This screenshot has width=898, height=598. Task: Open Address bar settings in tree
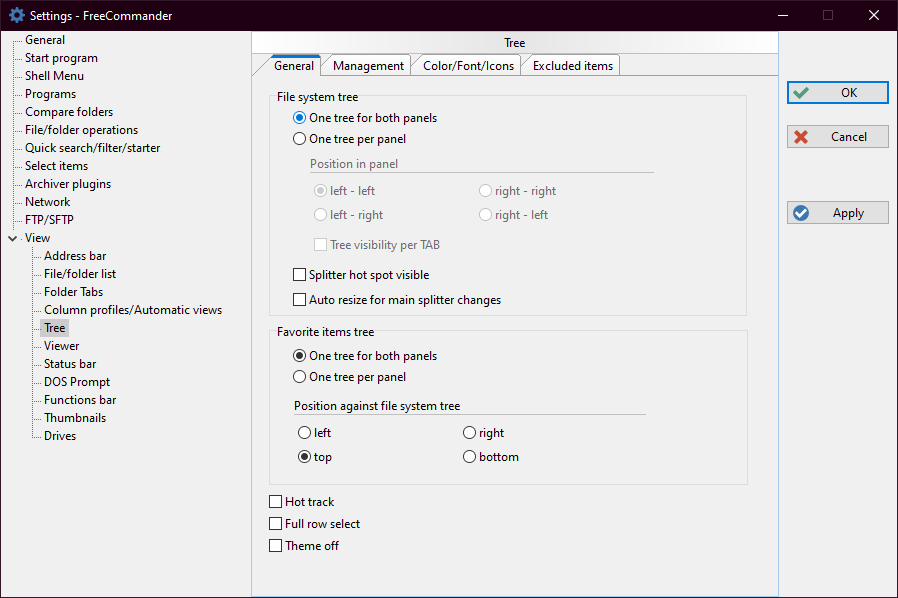click(x=74, y=256)
